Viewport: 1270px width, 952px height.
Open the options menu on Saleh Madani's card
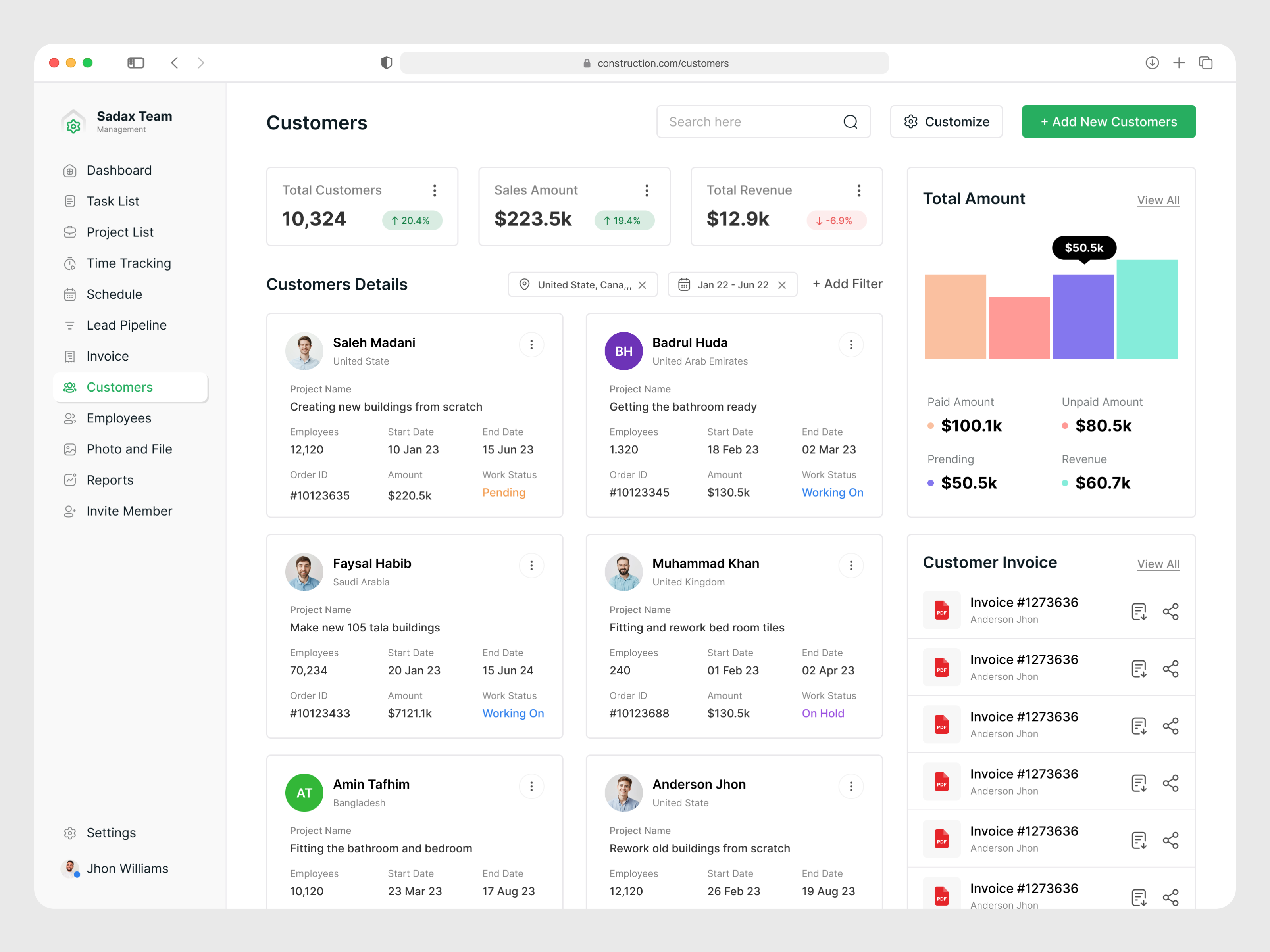pyautogui.click(x=532, y=344)
